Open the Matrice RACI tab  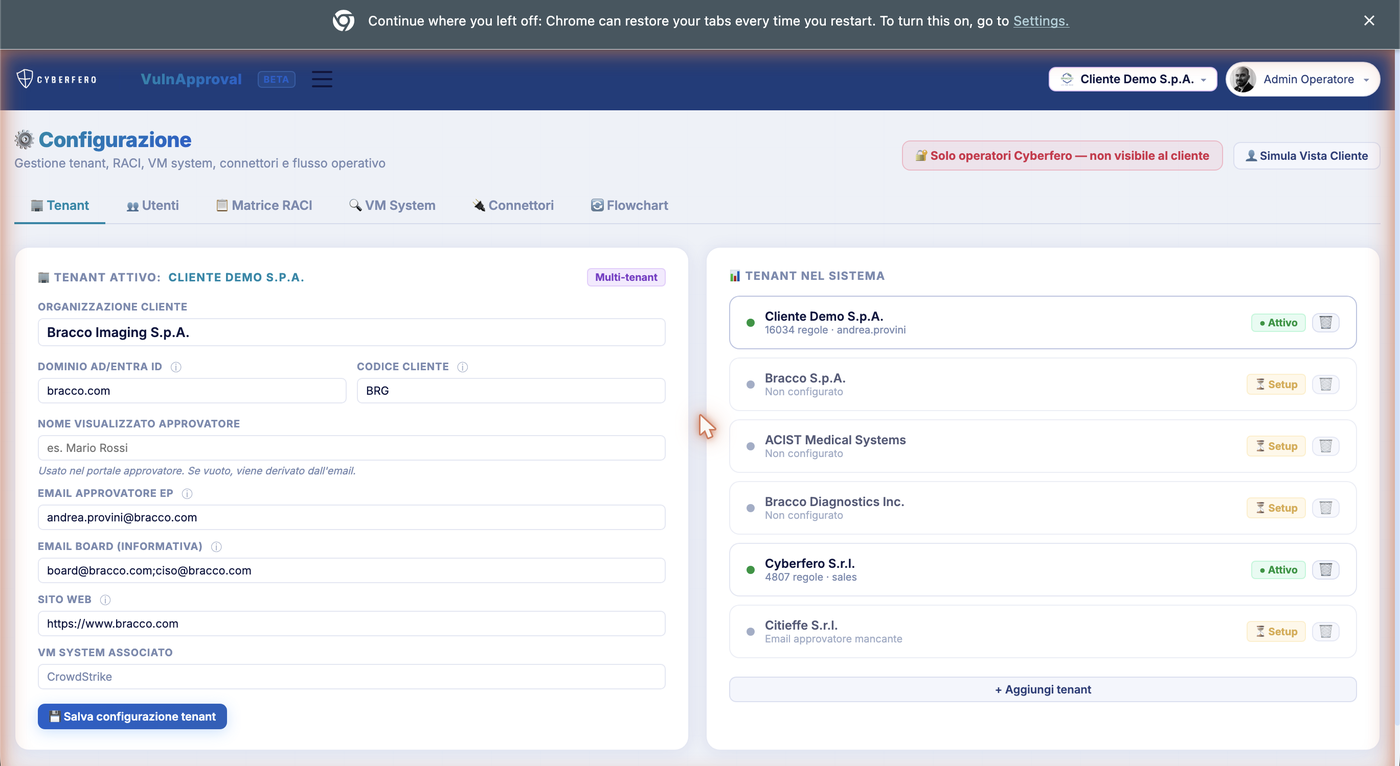pyautogui.click(x=264, y=205)
